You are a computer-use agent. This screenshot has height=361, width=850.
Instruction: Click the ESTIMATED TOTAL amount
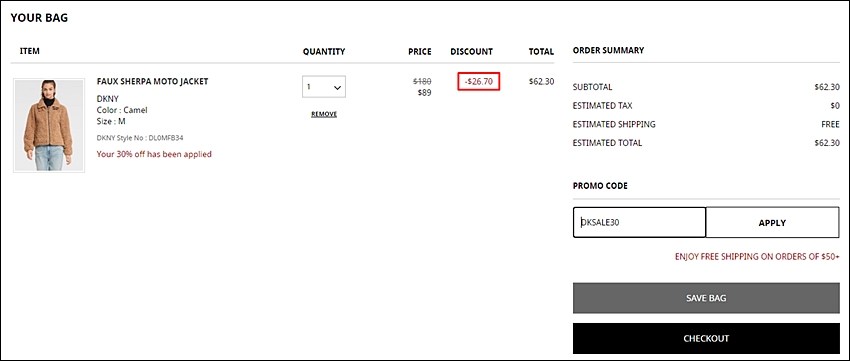pyautogui.click(x=827, y=143)
